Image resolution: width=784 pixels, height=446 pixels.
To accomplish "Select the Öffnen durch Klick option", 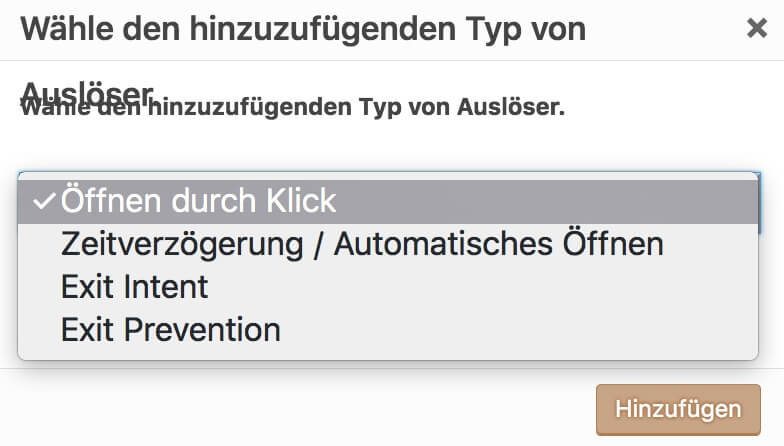I will pos(199,201).
